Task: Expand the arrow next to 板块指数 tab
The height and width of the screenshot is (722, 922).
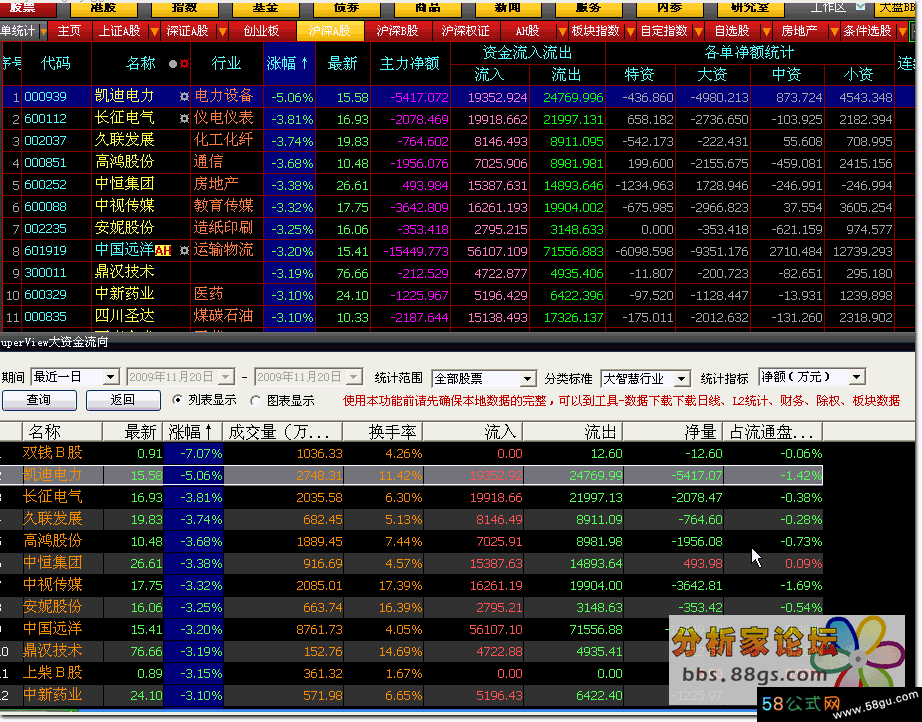Action: tap(630, 31)
